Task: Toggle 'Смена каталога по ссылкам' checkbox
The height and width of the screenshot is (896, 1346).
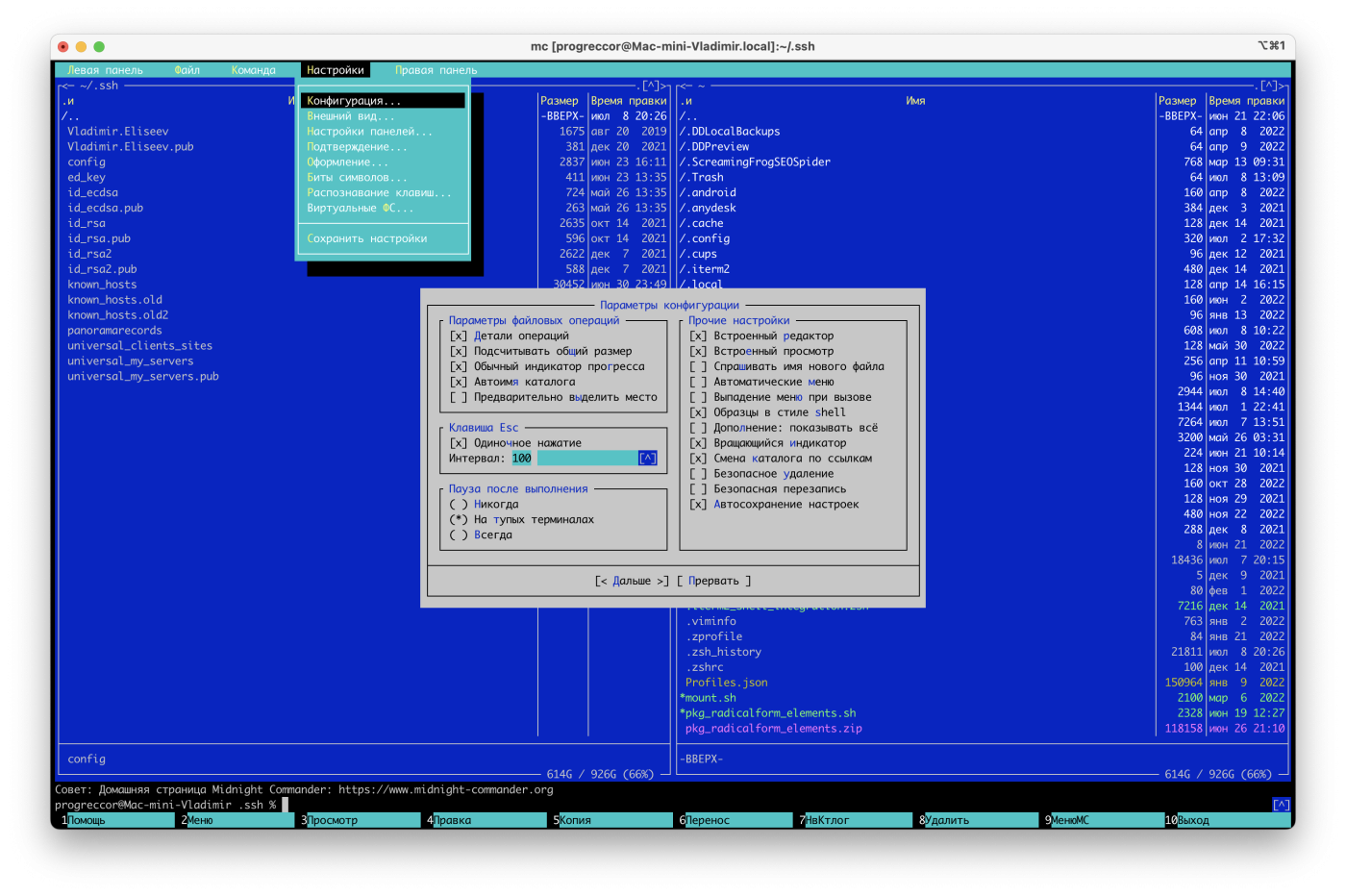Action: pos(698,459)
